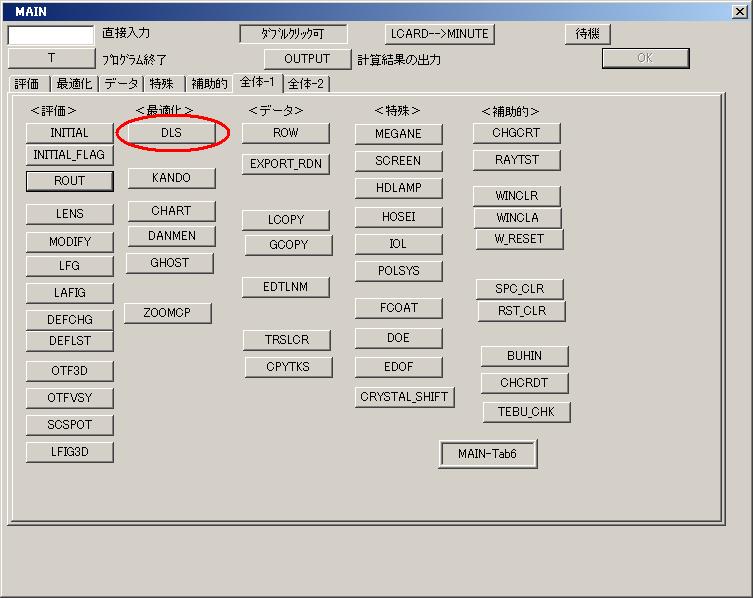Screen dimensions: 753x598
Task: Open the 特殊 tab
Action: (x=163, y=84)
